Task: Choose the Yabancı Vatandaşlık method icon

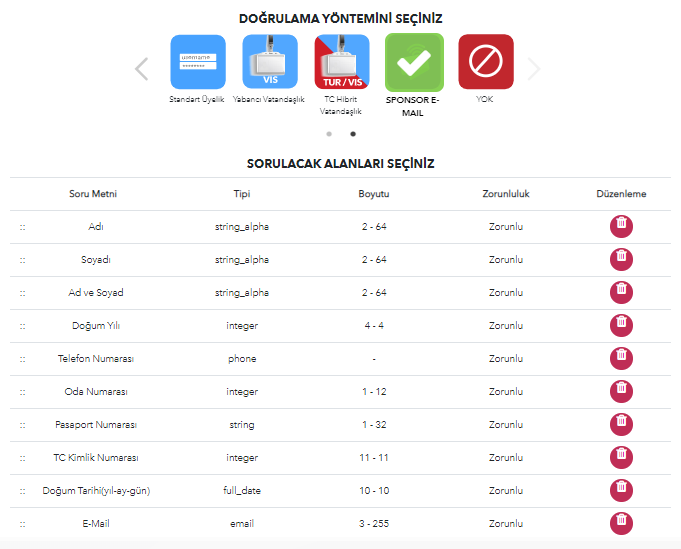Action: coord(270,62)
